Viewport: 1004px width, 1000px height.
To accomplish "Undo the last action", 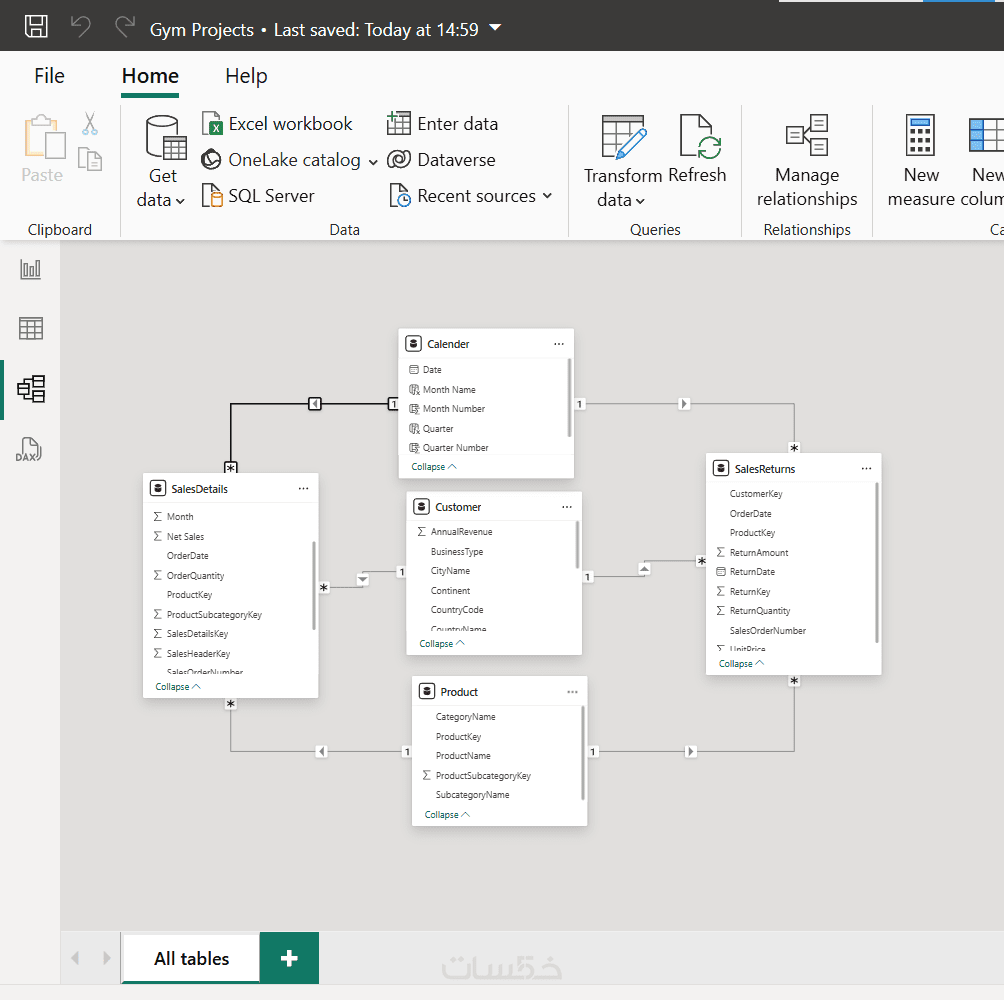I will pos(81,27).
